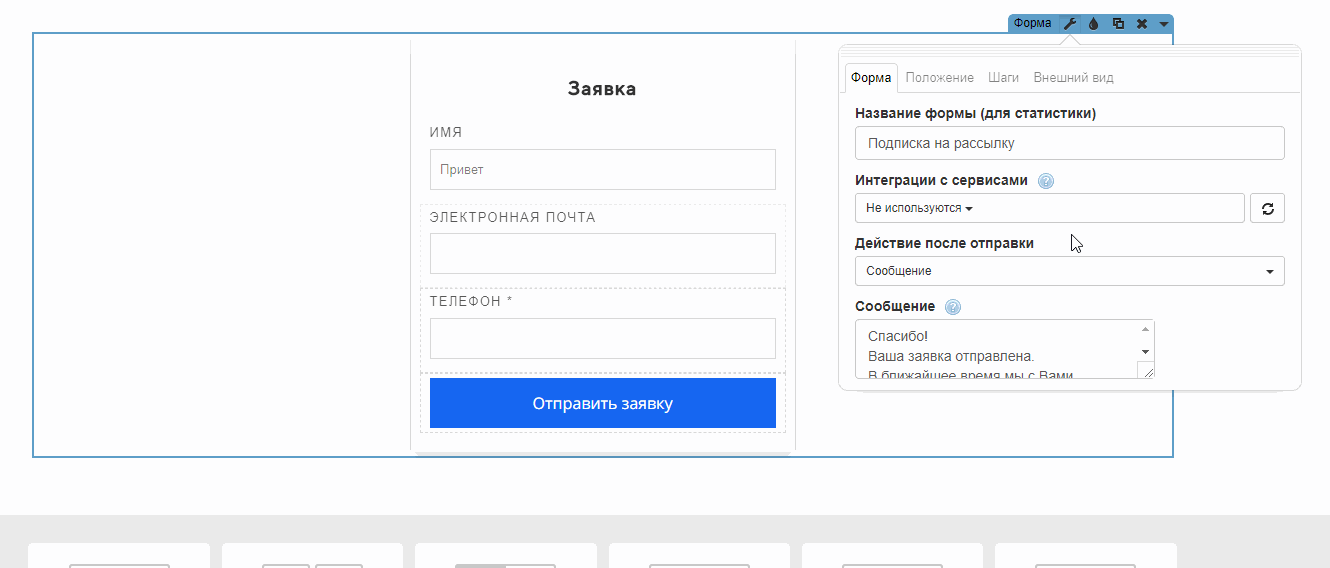Show help for Интеграции с сервисами

click(1046, 181)
